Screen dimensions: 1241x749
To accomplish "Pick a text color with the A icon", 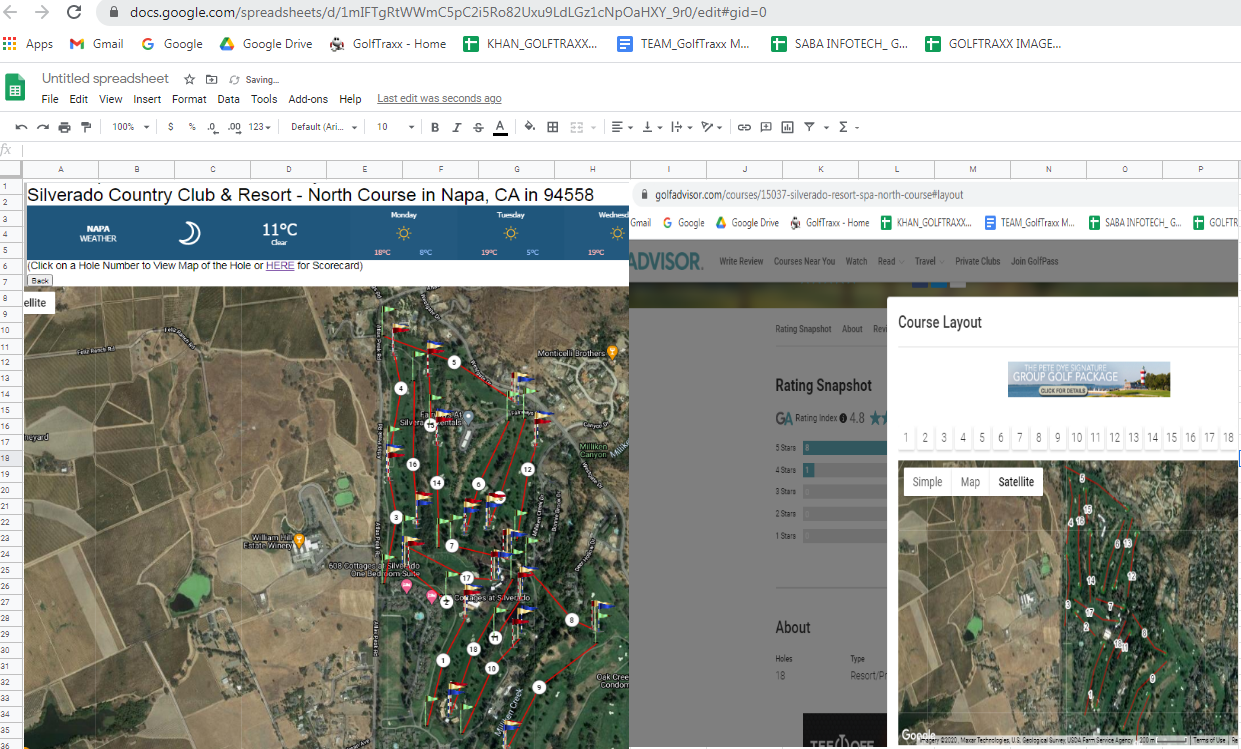I will coord(500,127).
